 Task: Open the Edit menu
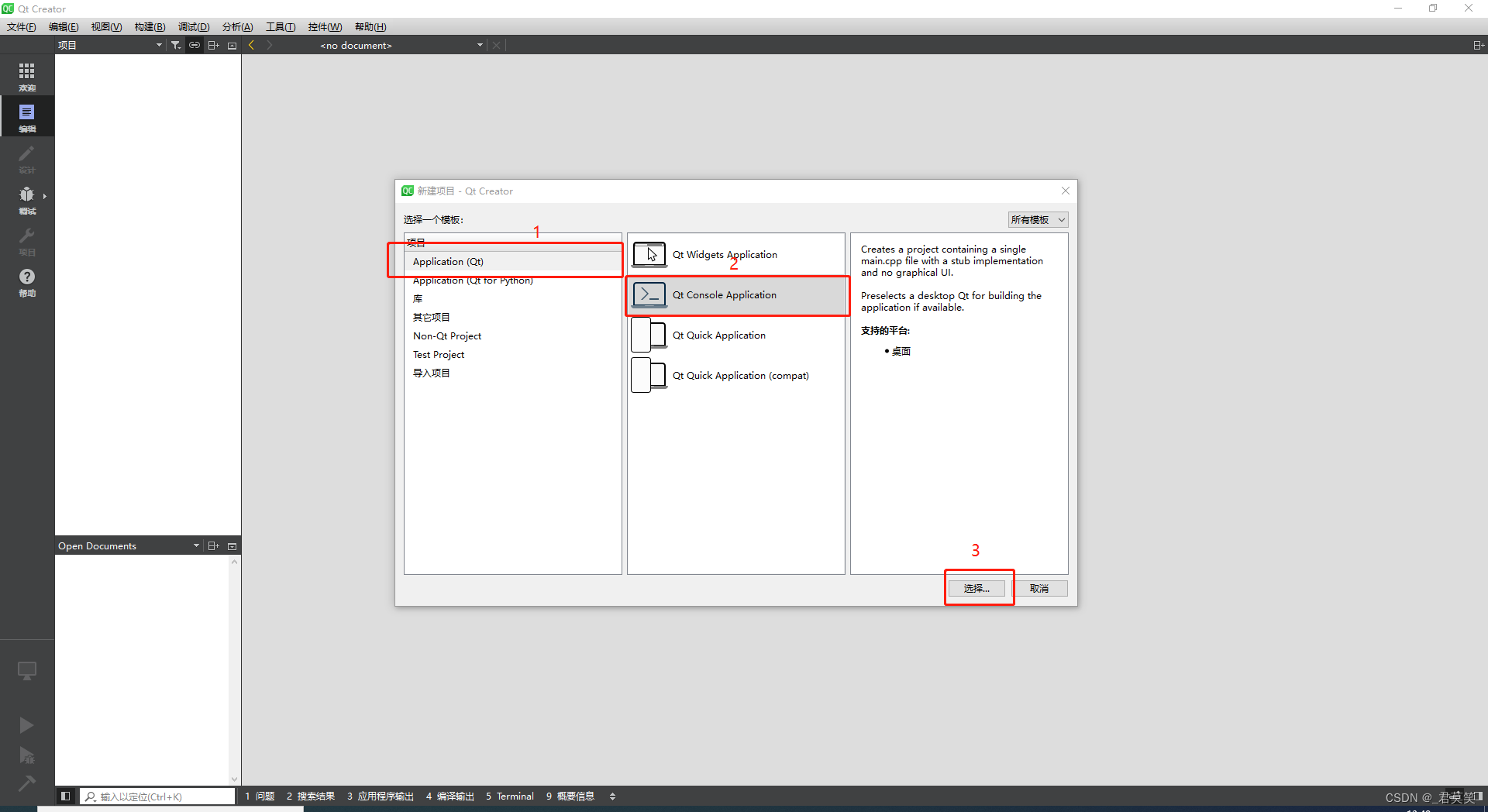(64, 26)
